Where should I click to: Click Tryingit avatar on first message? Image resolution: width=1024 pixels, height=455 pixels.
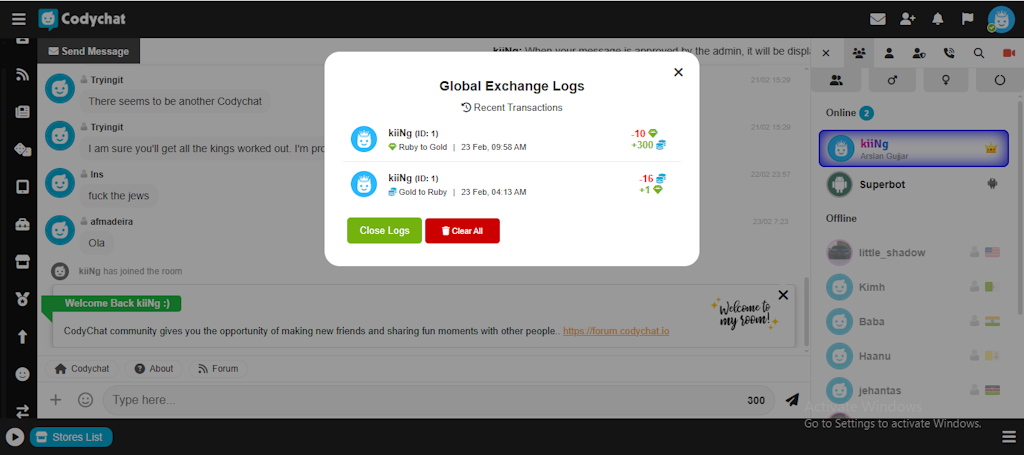tap(59, 89)
